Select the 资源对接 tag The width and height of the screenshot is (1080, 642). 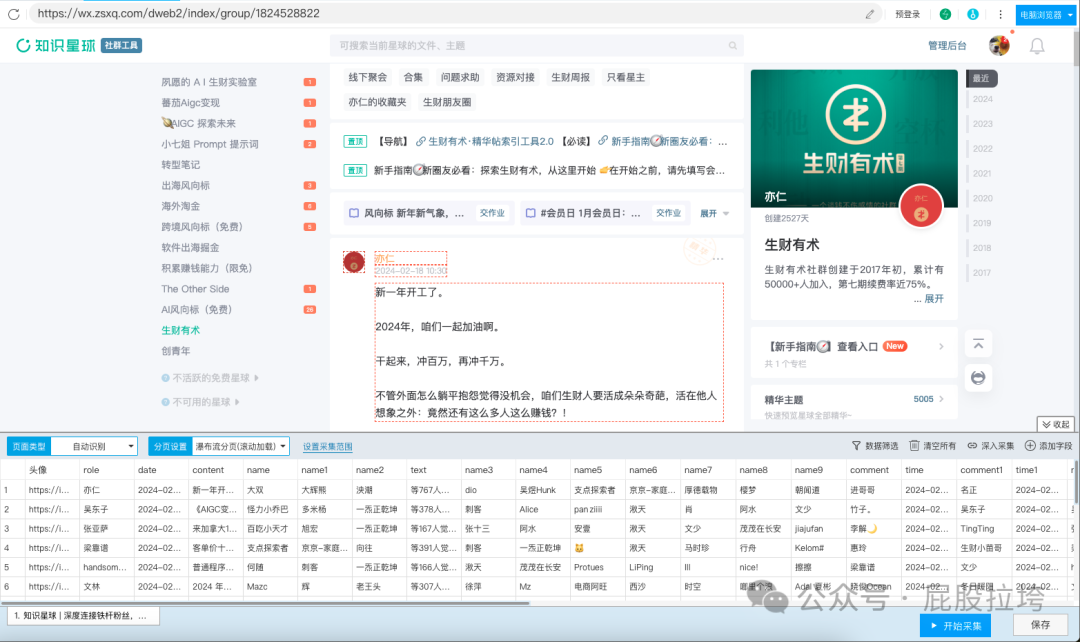[x=515, y=77]
